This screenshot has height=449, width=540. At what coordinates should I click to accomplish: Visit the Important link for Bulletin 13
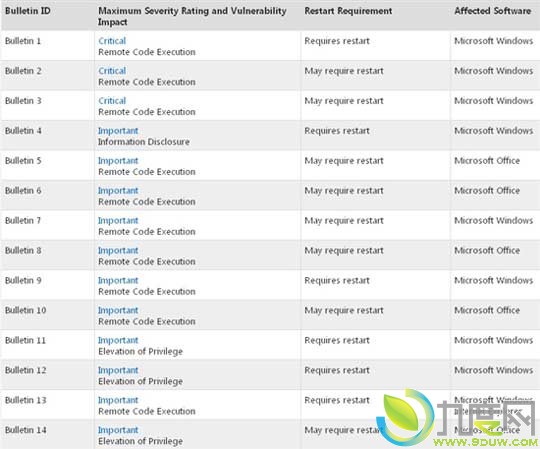118,400
